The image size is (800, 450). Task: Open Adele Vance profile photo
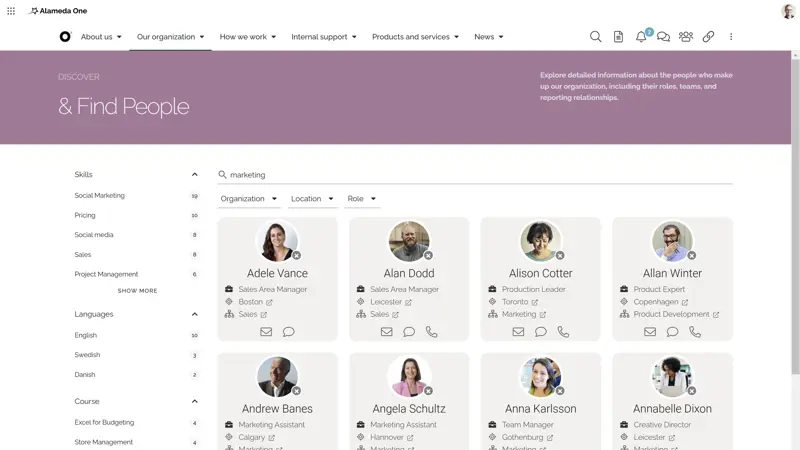tap(277, 242)
